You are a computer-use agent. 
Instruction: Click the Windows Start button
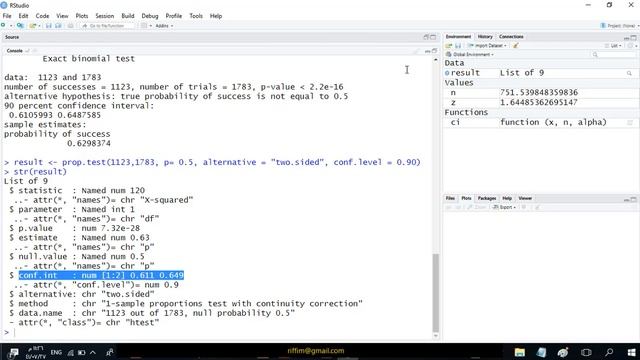[x=631, y=352]
